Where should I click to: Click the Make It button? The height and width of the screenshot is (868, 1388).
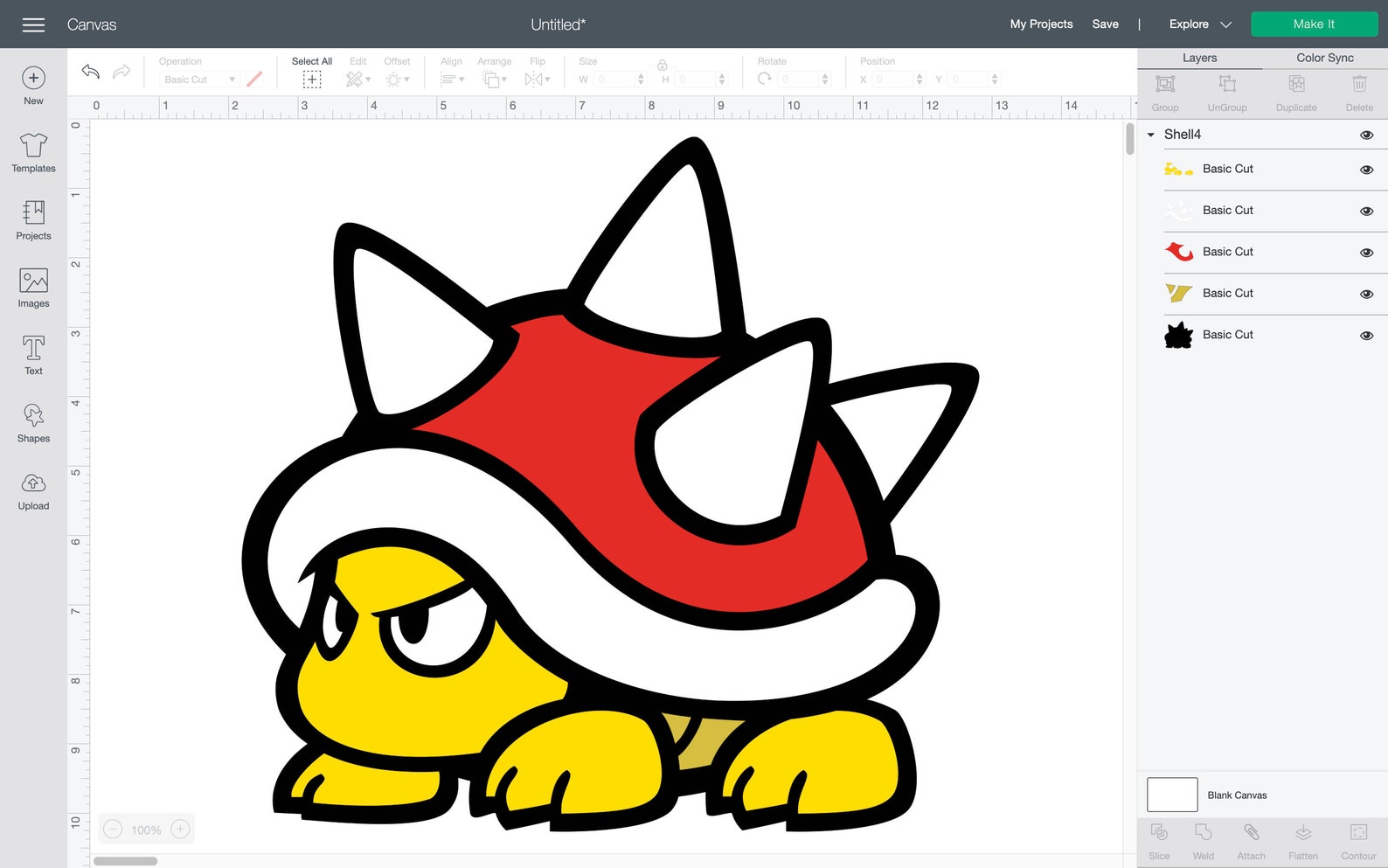[x=1314, y=24]
